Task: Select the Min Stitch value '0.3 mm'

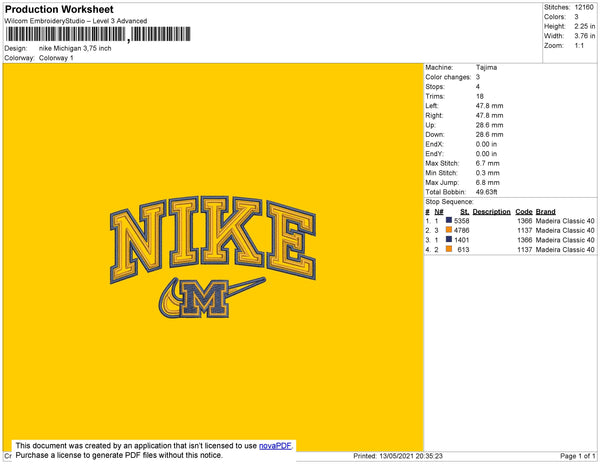Action: point(488,173)
